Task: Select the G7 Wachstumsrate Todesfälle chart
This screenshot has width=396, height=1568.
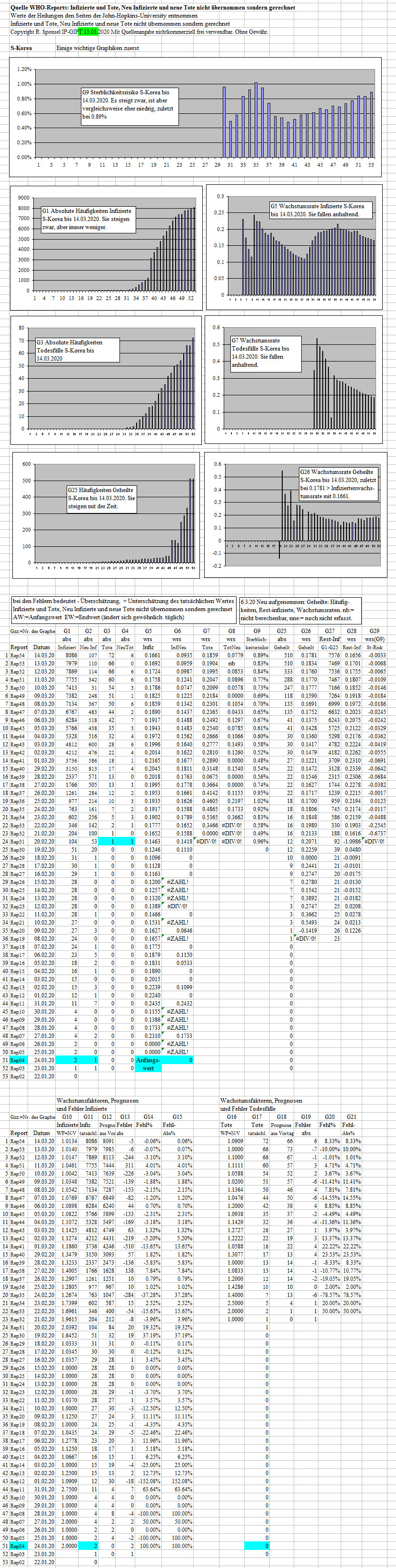Action: coord(294,378)
